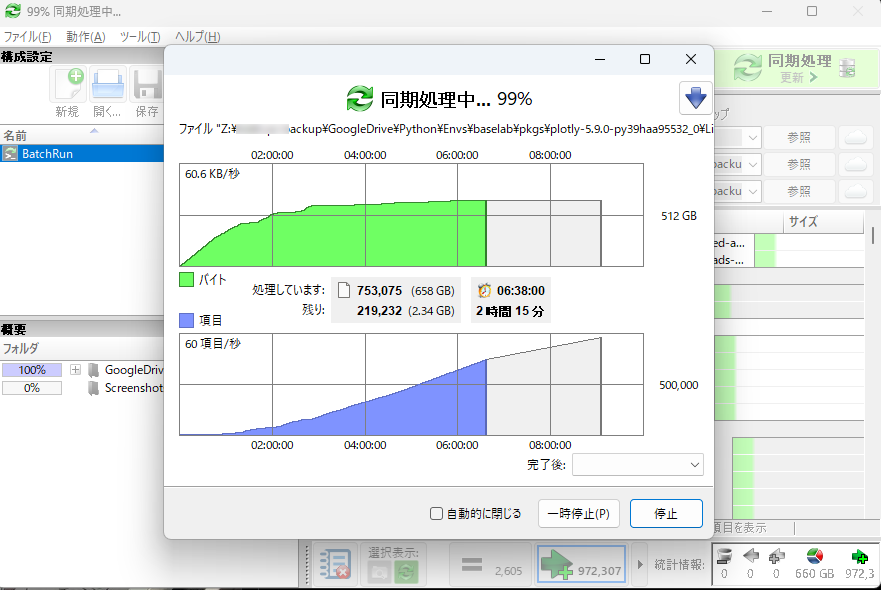881x590 pixels.
Task: Click the Save configuration floppy disk icon
Action: click(x=147, y=86)
